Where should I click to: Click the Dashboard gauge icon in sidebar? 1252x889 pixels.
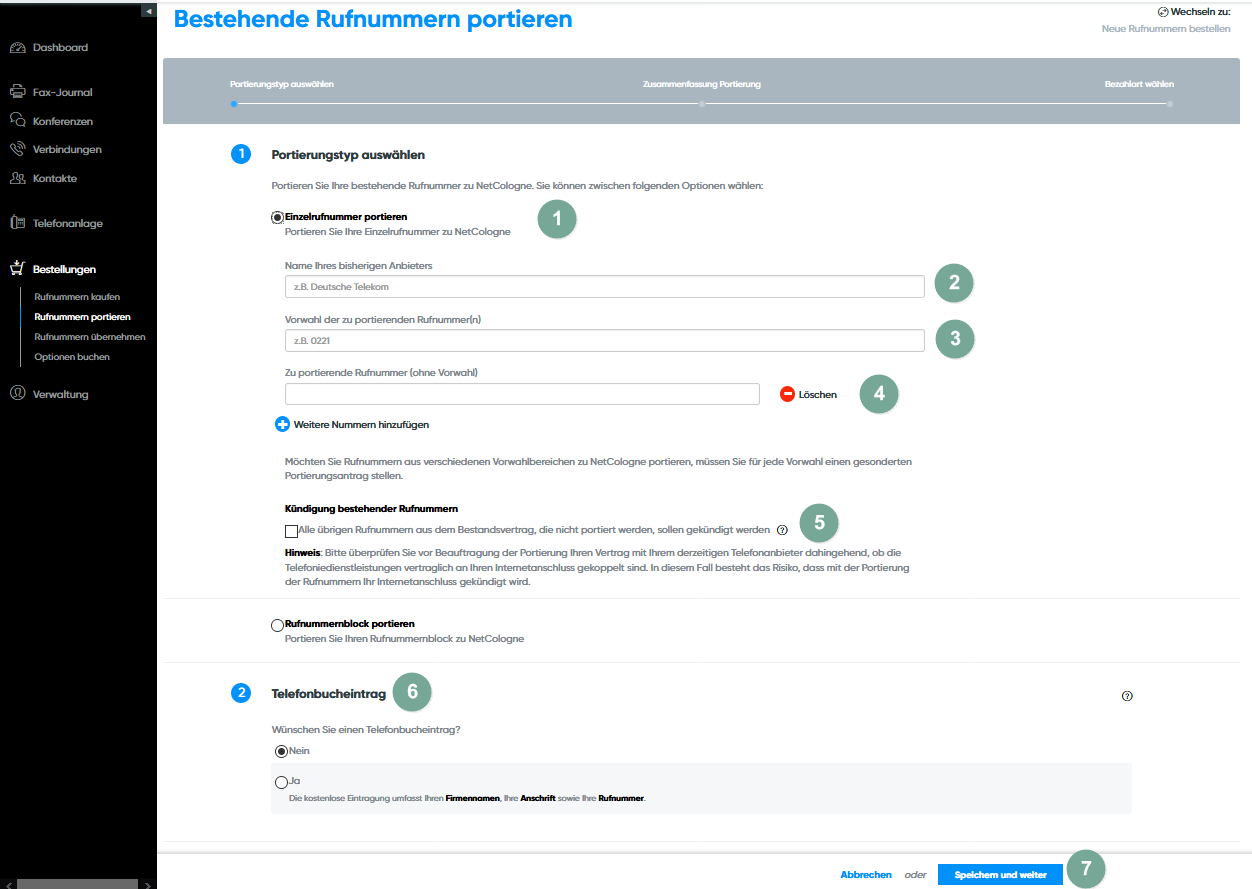pyautogui.click(x=17, y=48)
